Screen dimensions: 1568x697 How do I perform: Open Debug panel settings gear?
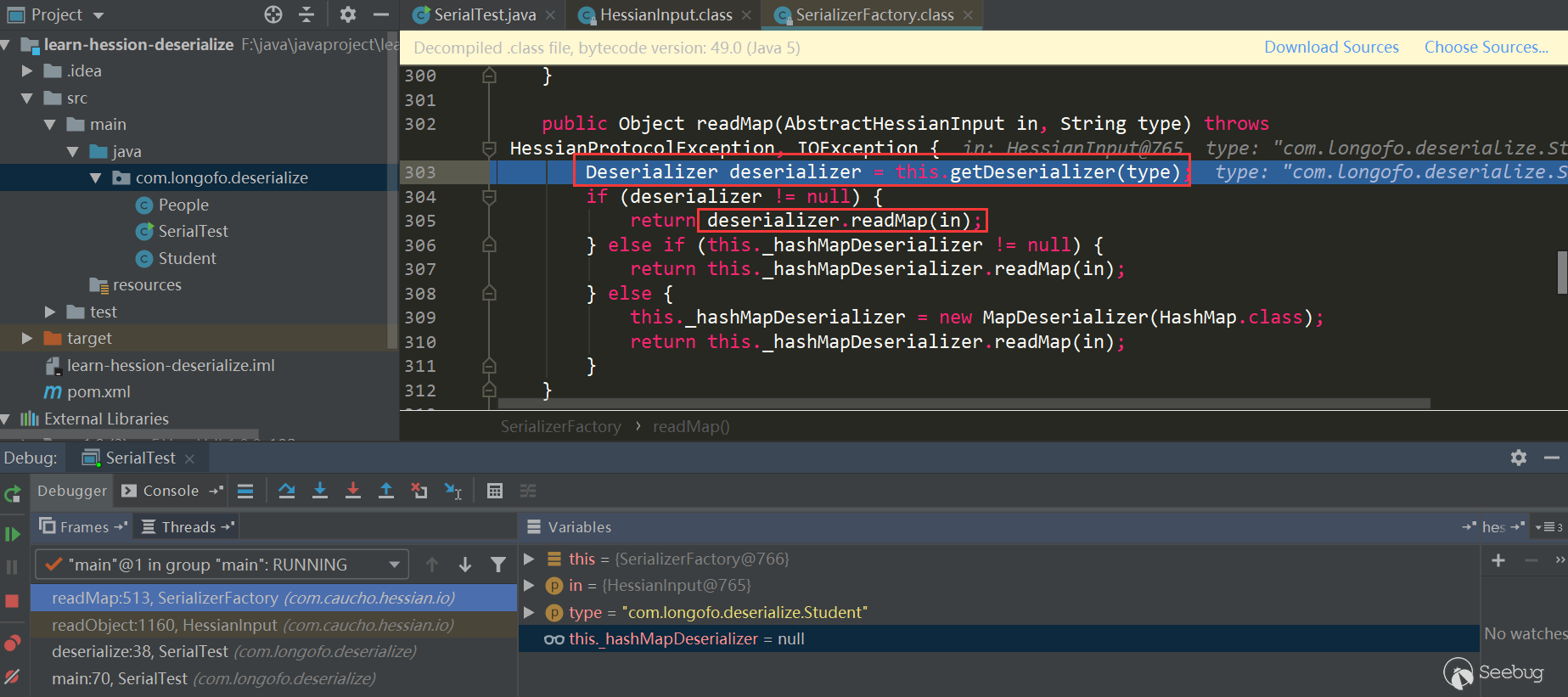[x=1519, y=458]
